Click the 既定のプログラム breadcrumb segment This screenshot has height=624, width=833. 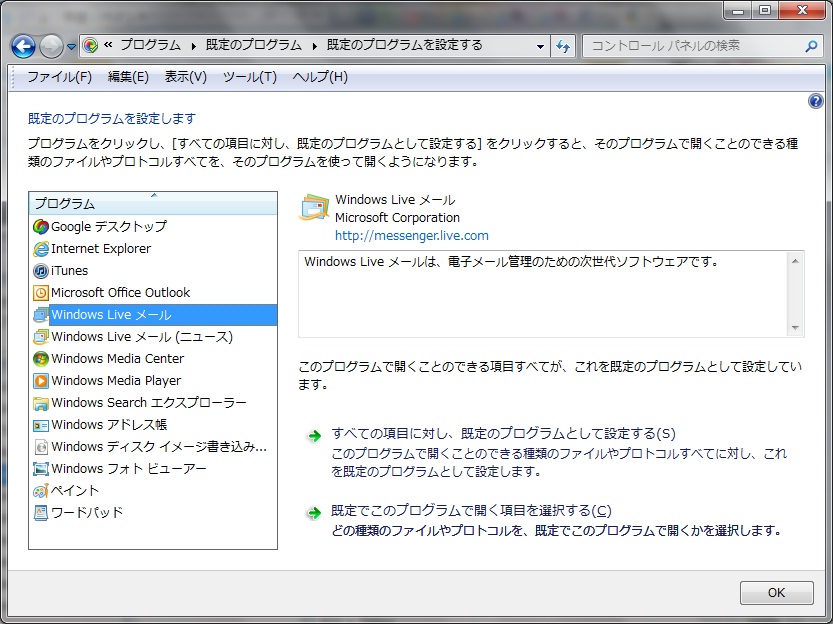pos(254,45)
